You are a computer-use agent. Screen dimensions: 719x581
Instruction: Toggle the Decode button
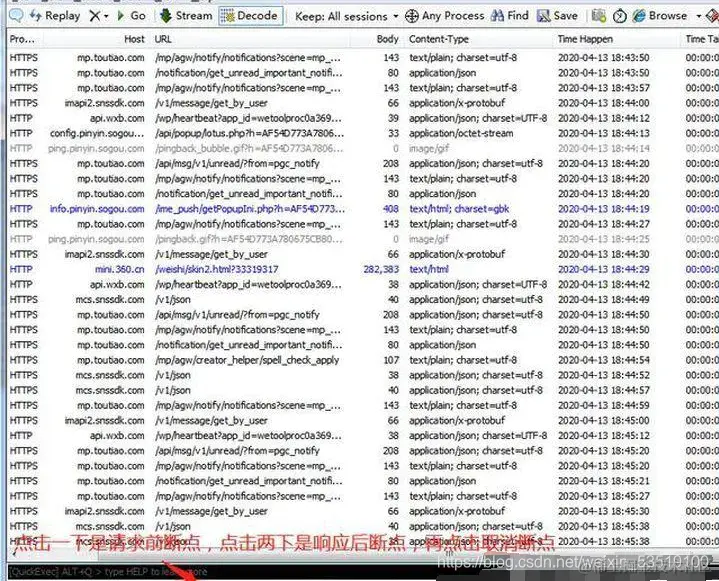pyautogui.click(x=250, y=16)
